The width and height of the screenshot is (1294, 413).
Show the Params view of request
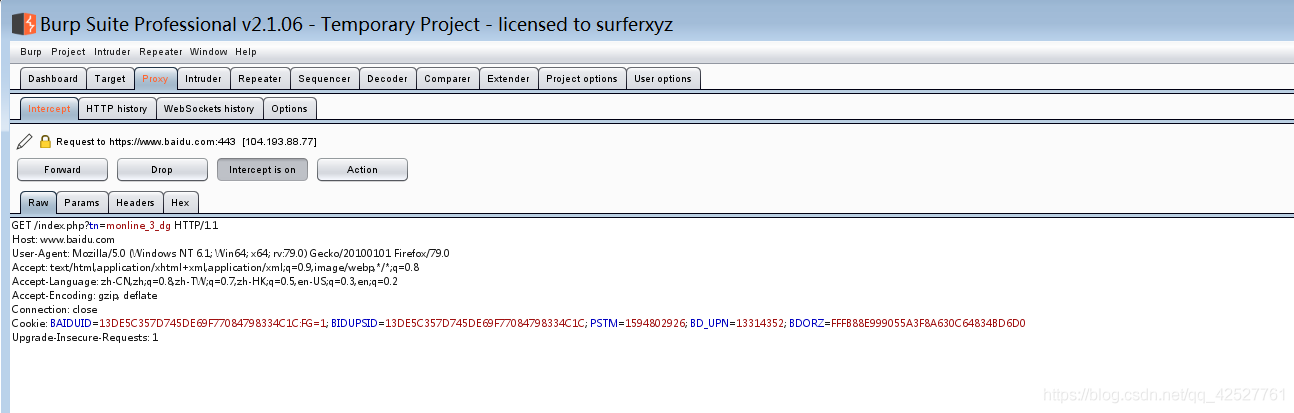[82, 203]
